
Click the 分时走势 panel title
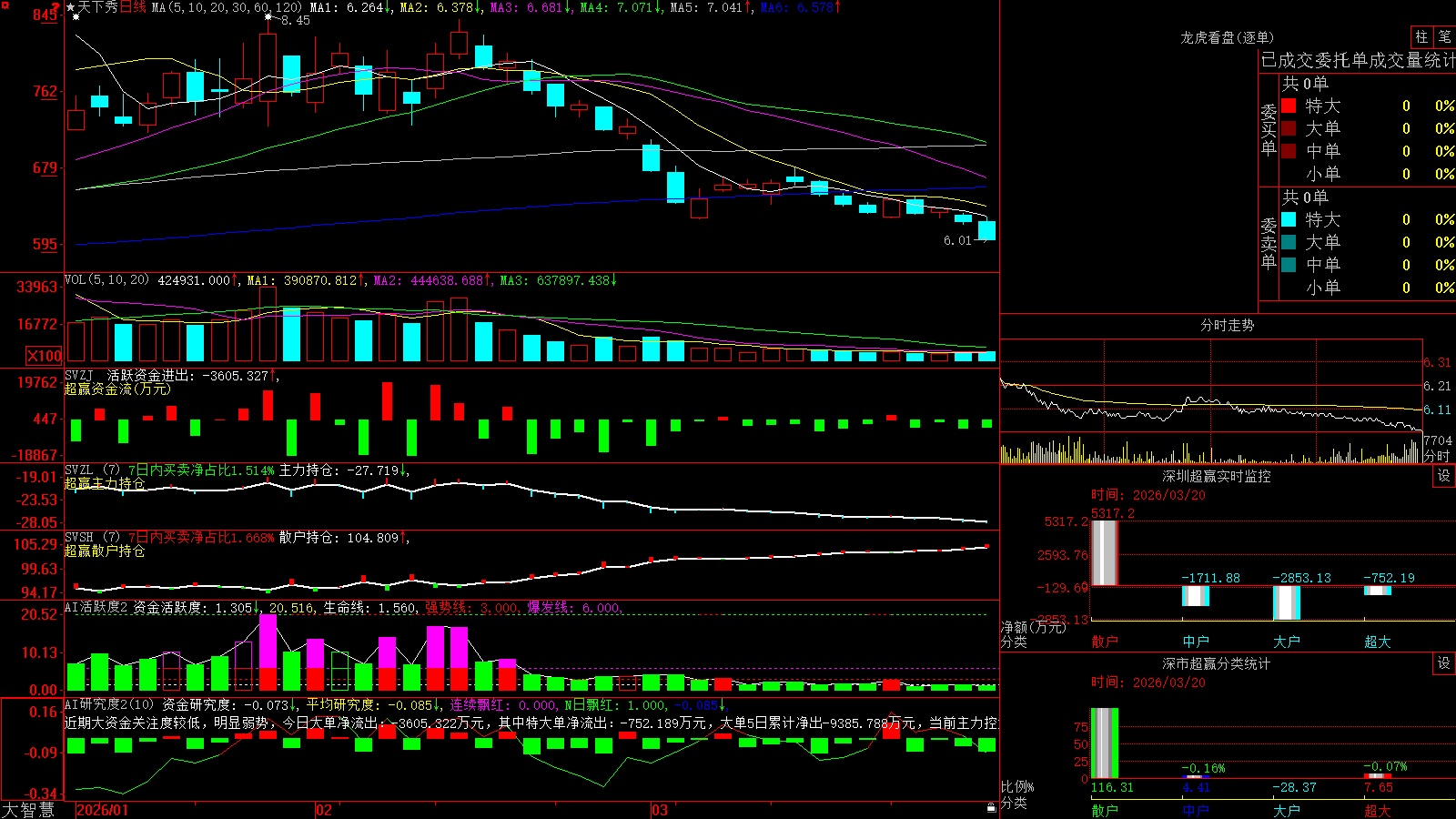[1227, 325]
